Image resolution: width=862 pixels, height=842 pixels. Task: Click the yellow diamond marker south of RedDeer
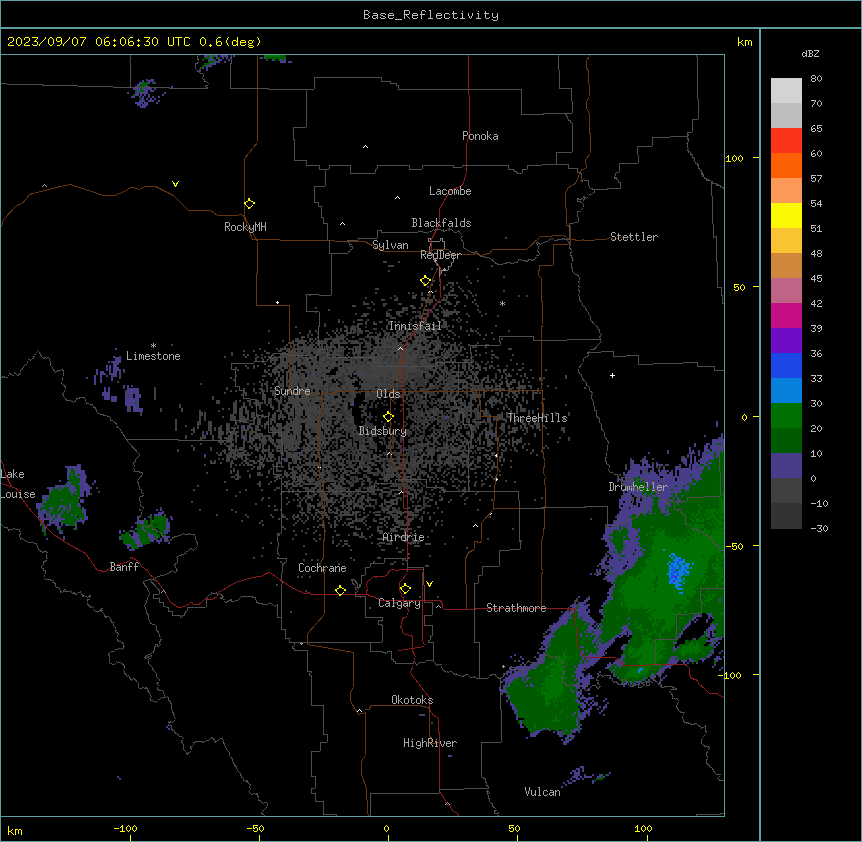pyautogui.click(x=425, y=281)
